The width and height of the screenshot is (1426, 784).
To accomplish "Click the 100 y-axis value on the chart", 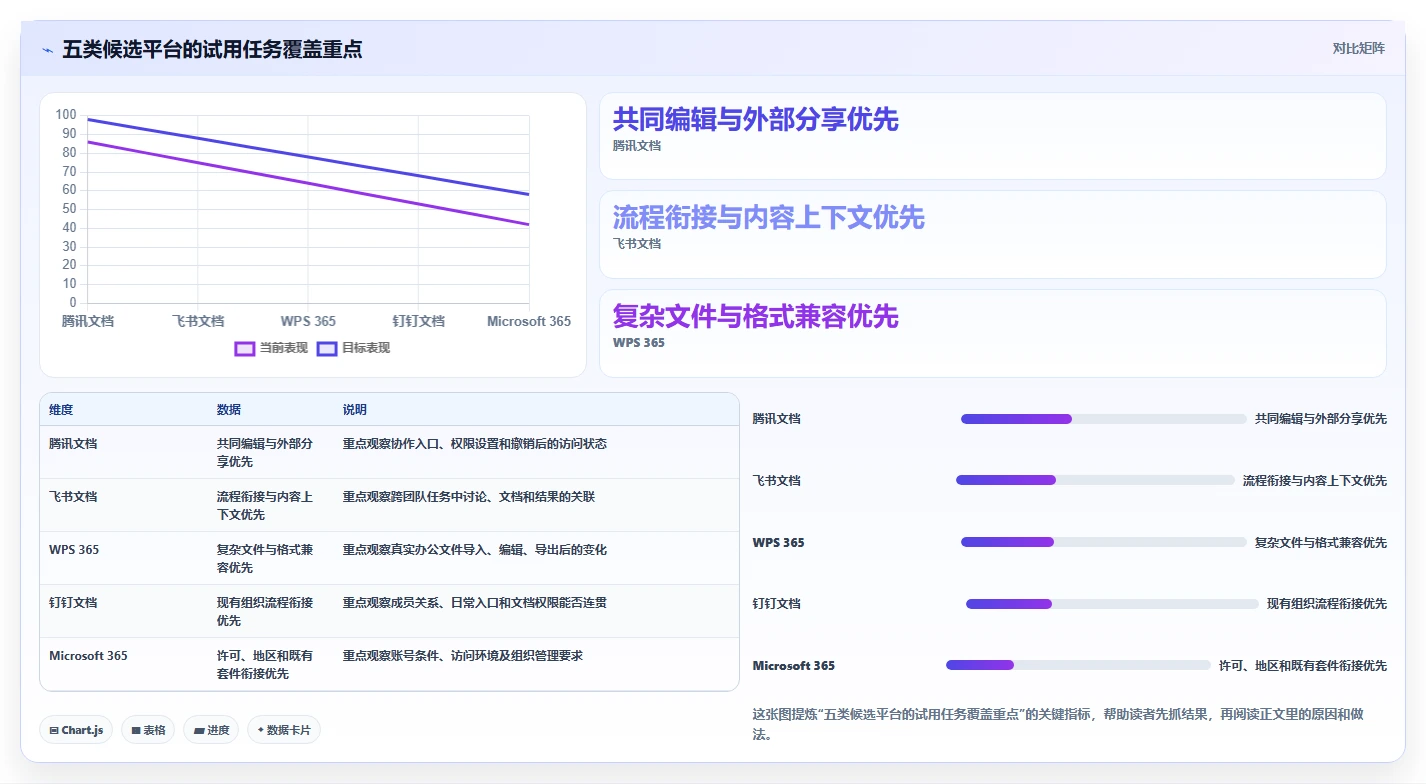I will tap(66, 115).
